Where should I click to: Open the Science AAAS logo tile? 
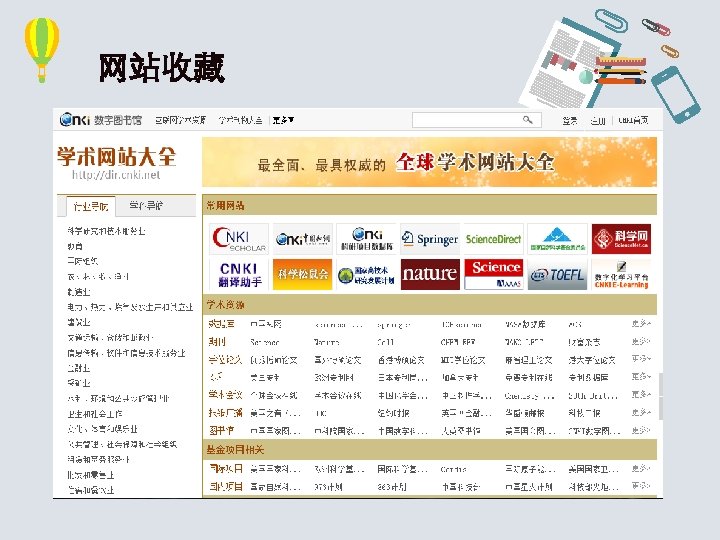[494, 275]
